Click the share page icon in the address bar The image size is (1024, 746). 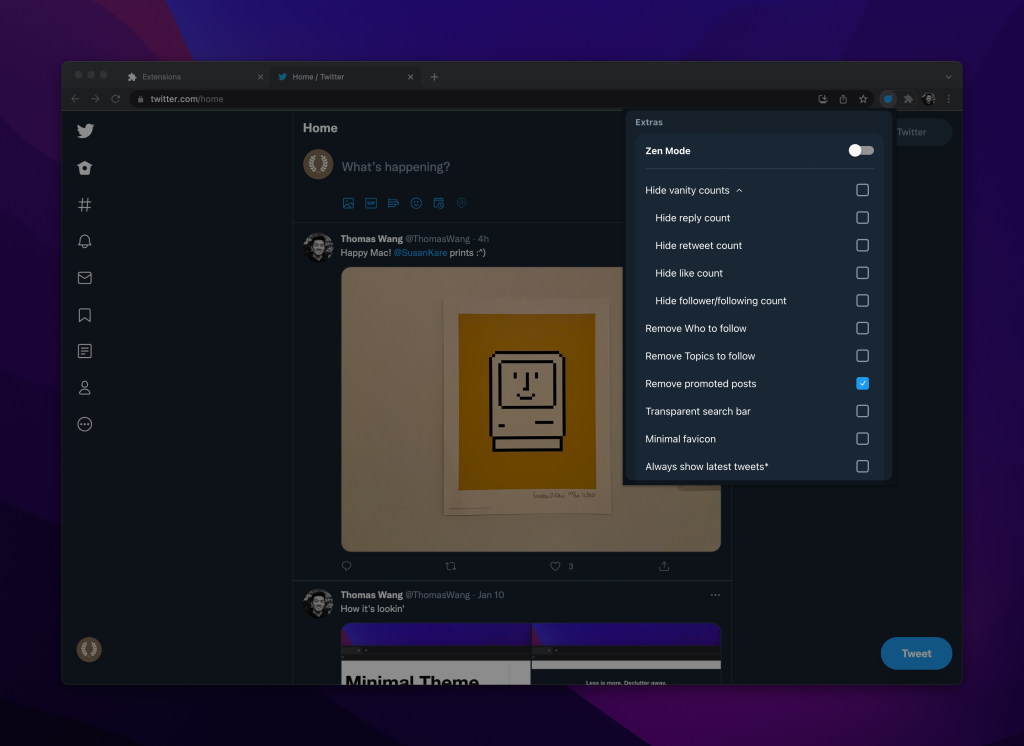(x=843, y=99)
